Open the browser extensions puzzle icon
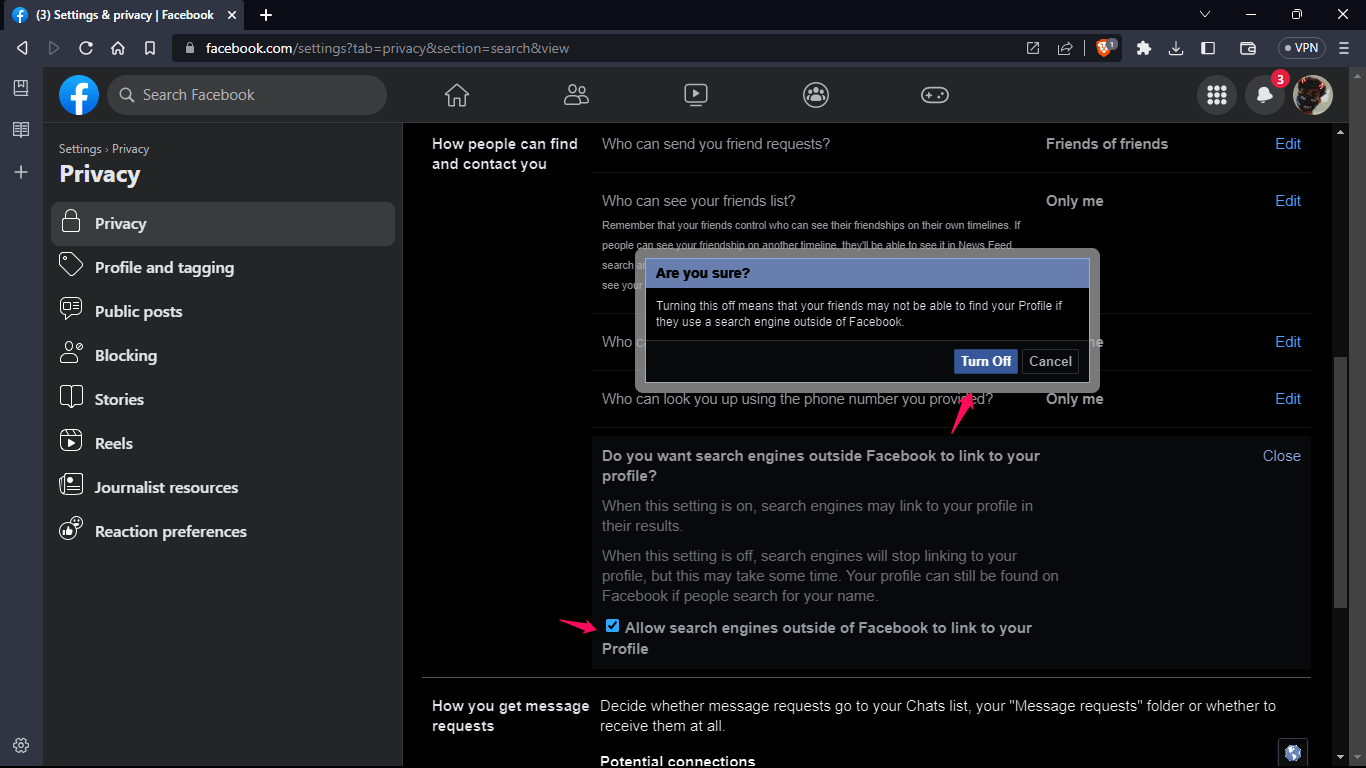1366x768 pixels. pyautogui.click(x=1144, y=48)
